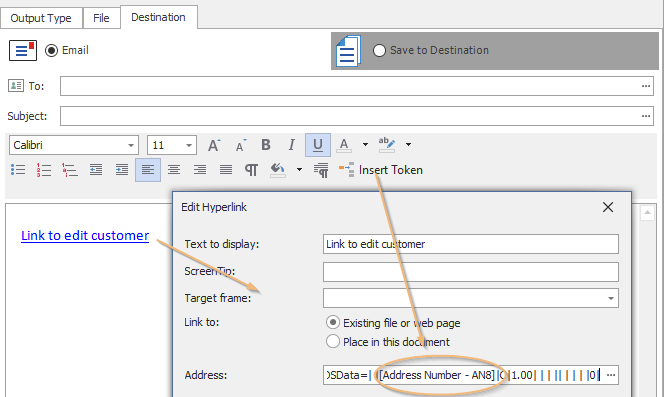Open ellipsis menu in To field
This screenshot has width=664, height=397.
(646, 86)
